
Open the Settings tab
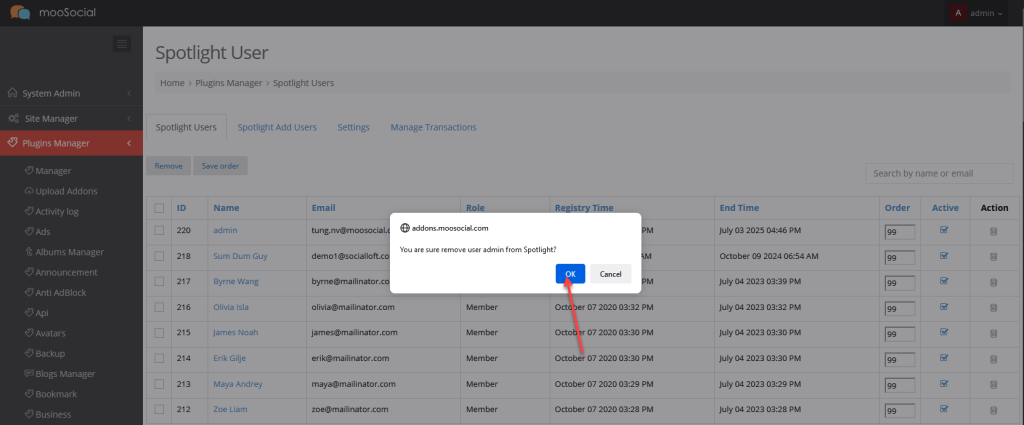(353, 127)
